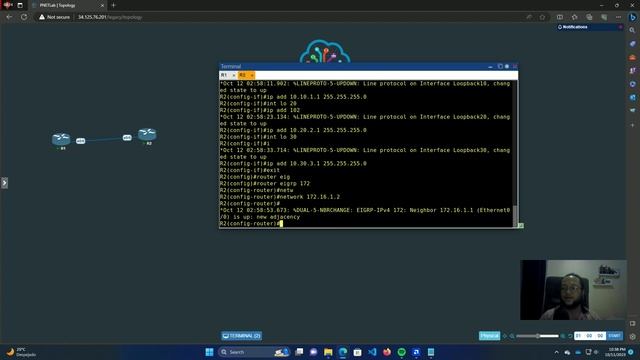
Task: Open browser settings and more menu
Action: coord(618,17)
